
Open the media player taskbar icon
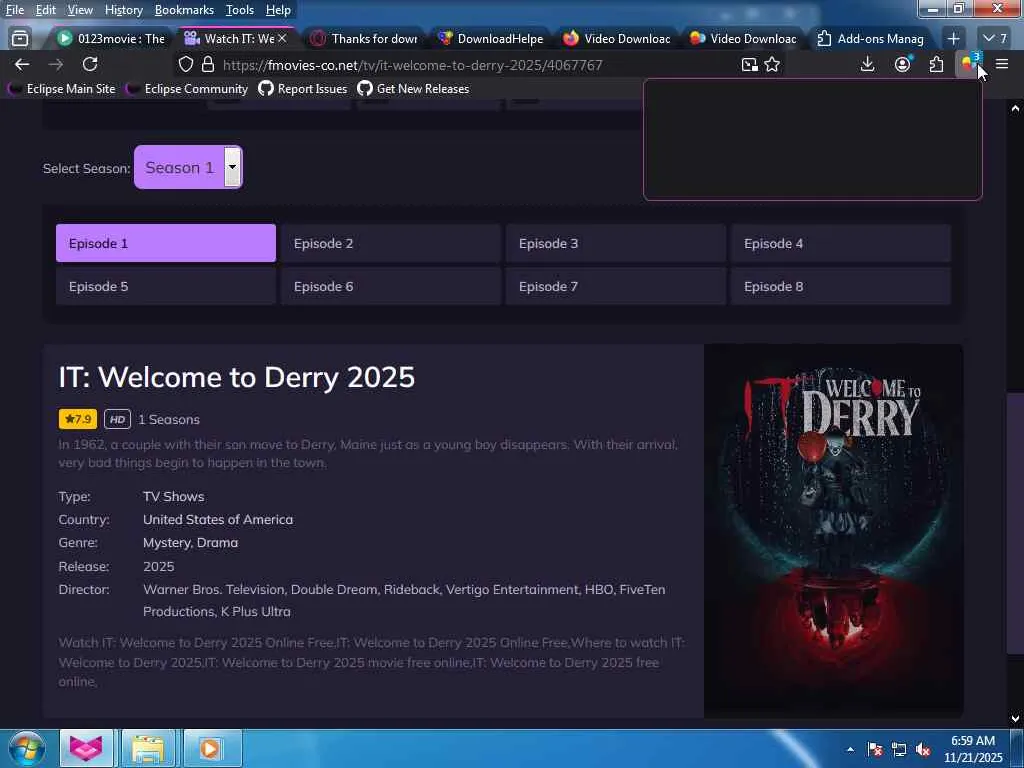coord(210,748)
